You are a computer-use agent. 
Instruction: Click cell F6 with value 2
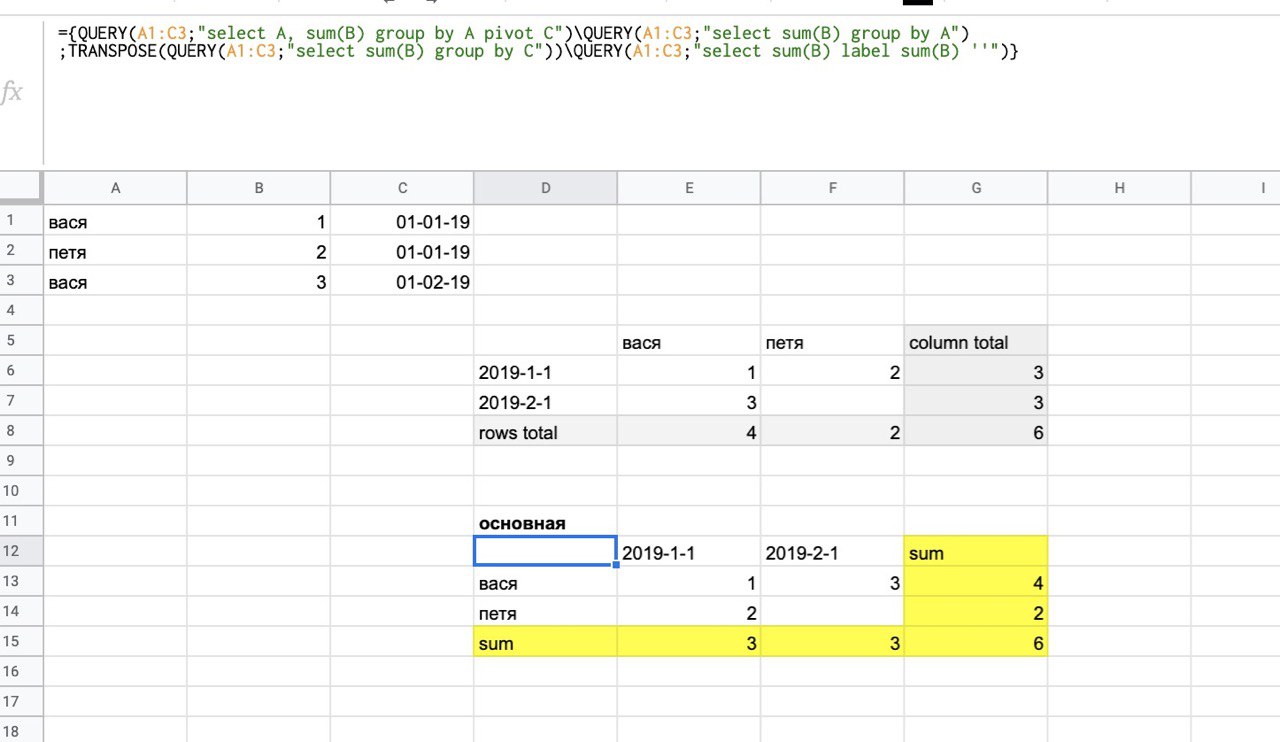coord(832,371)
